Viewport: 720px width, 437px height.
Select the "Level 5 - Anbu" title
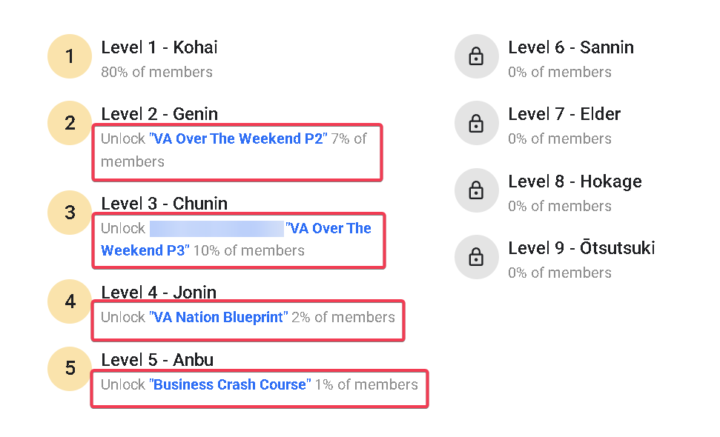coord(157,360)
